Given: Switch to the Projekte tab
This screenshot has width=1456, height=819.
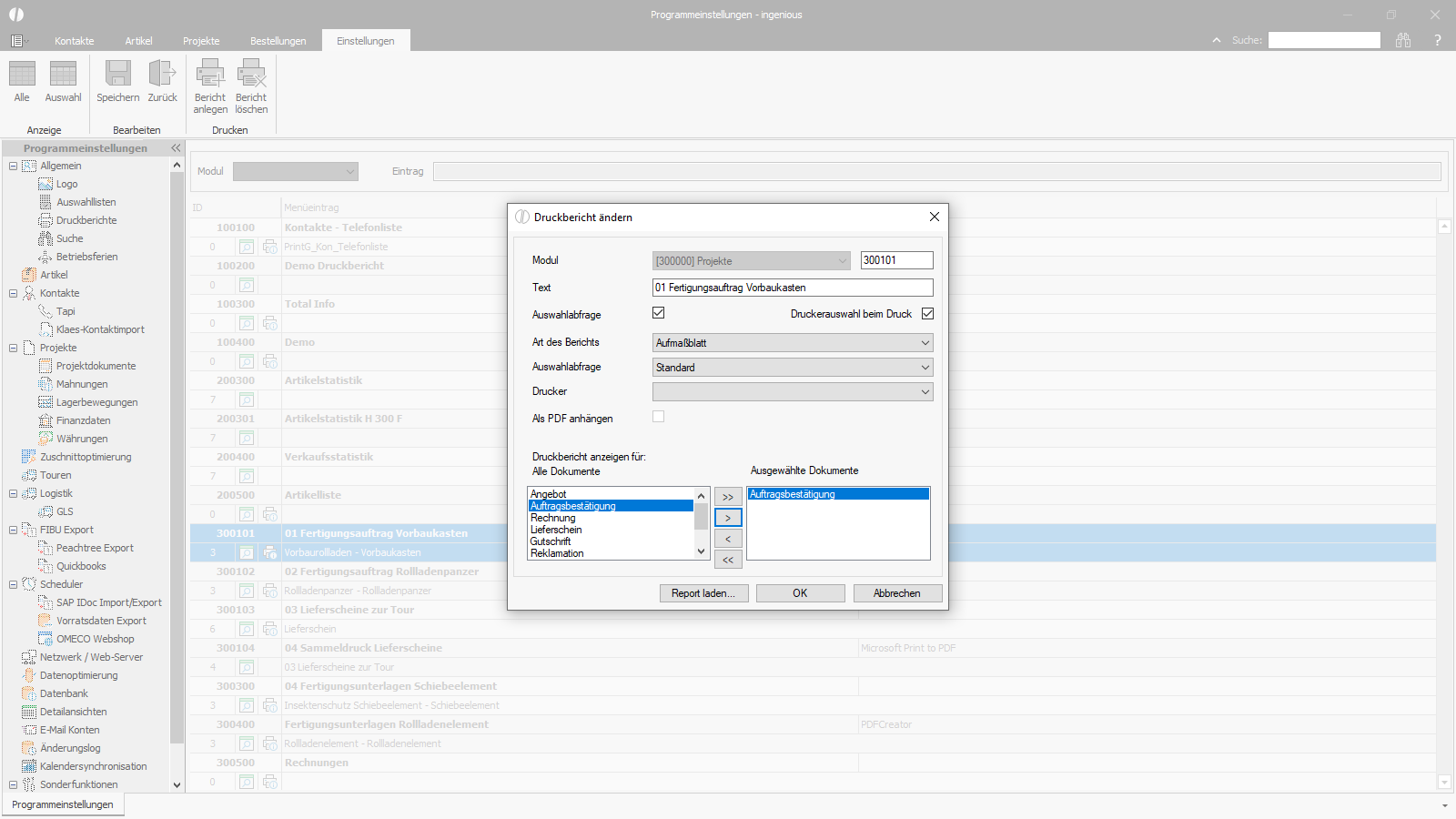Looking at the screenshot, I should pyautogui.click(x=201, y=41).
